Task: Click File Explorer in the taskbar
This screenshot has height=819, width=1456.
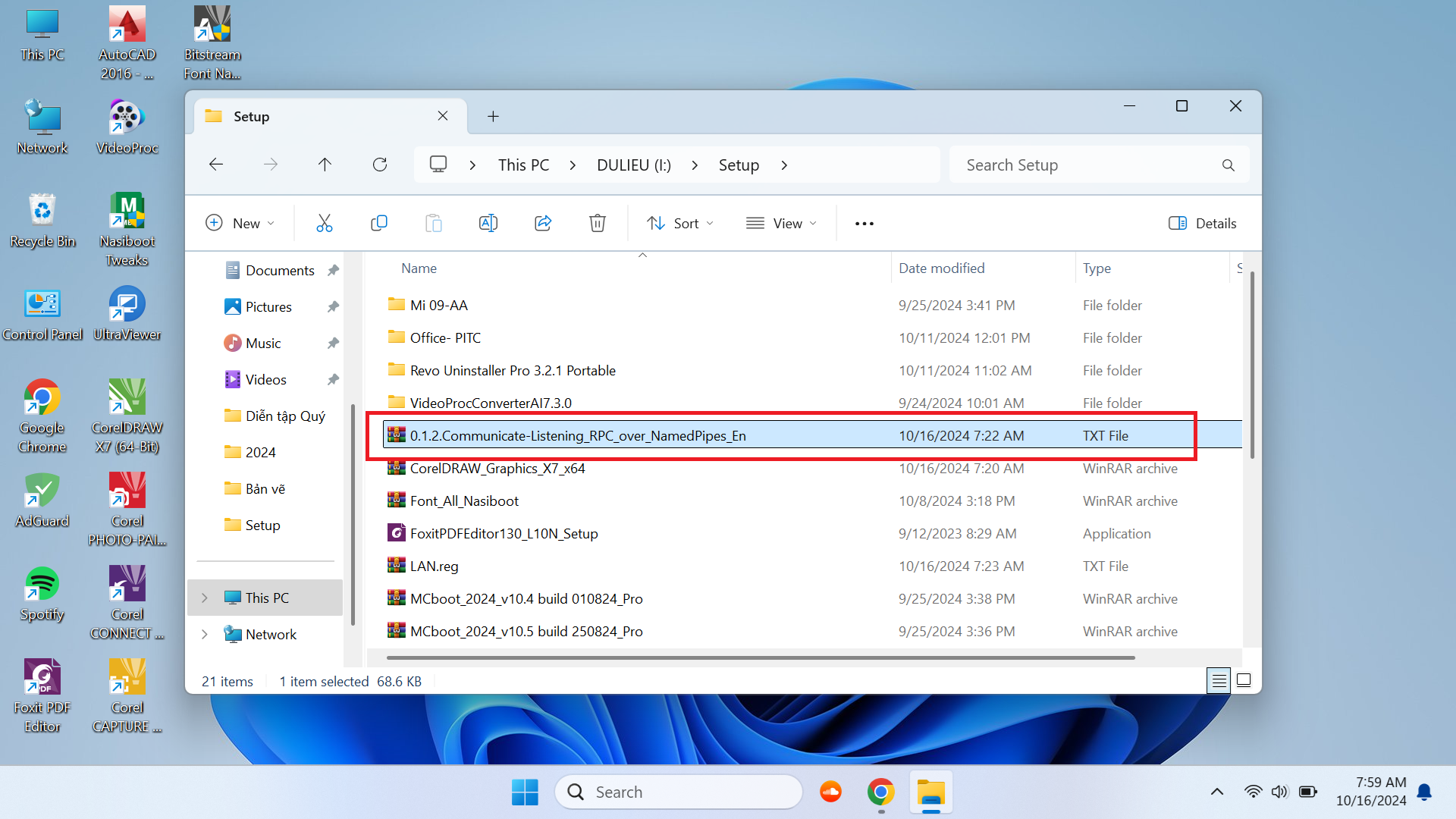Action: [930, 792]
